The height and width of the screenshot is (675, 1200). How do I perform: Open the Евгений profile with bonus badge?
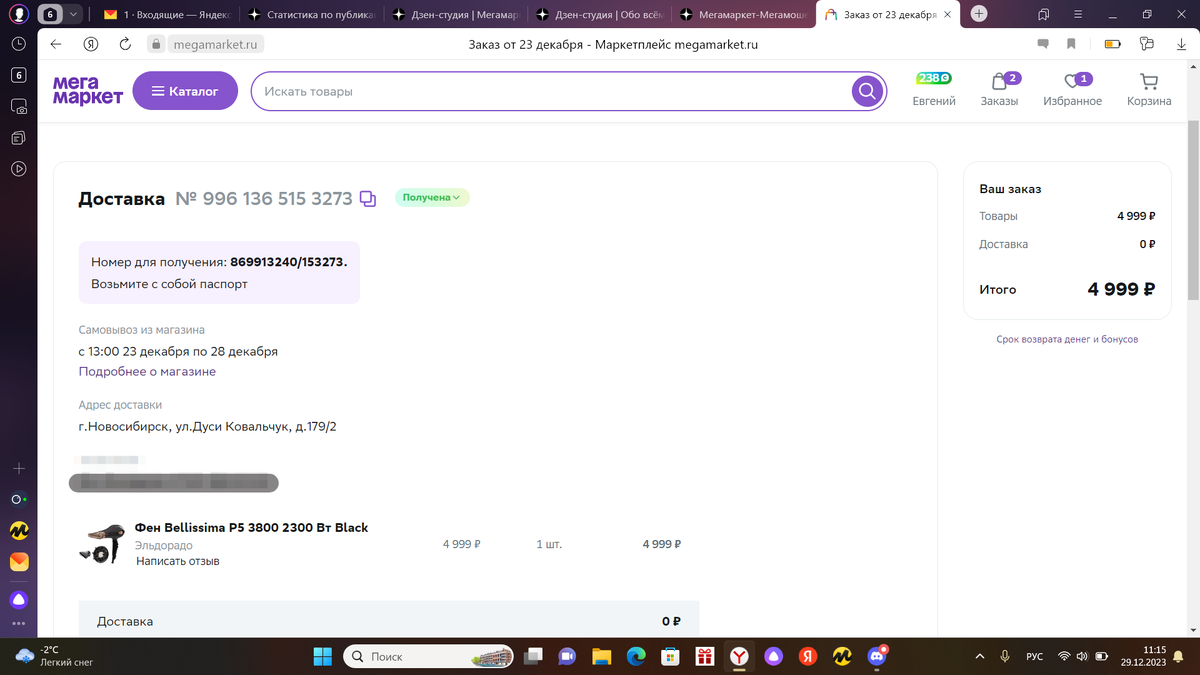point(934,89)
